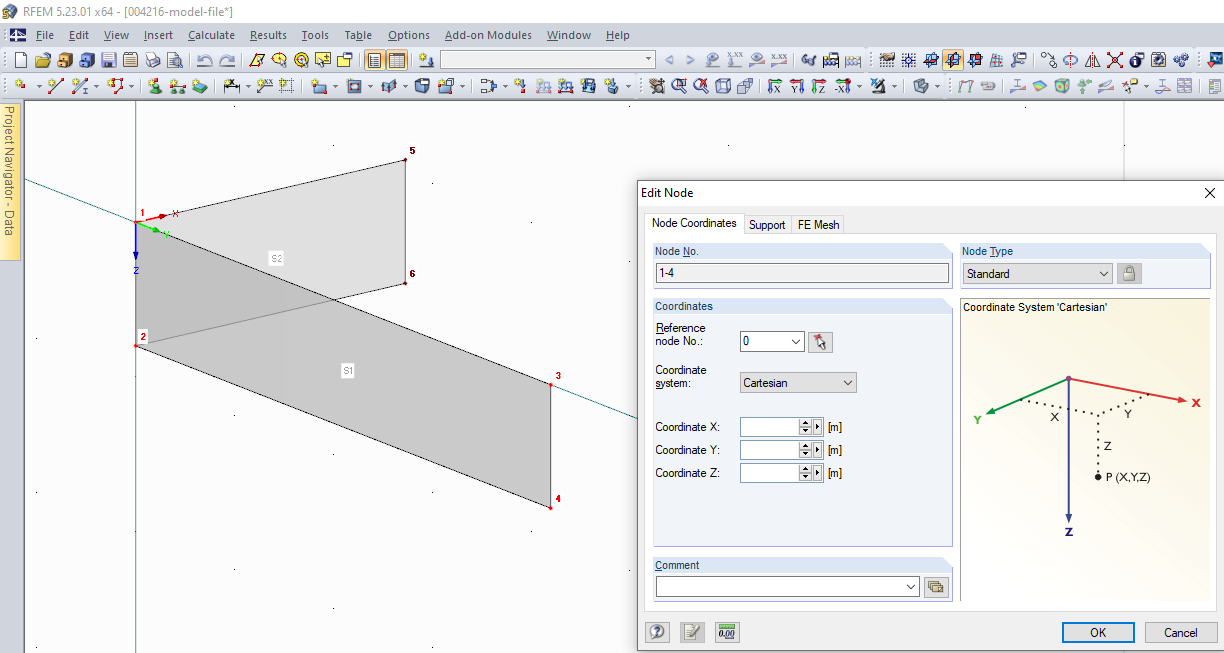The width and height of the screenshot is (1224, 653).
Task: Select the Node Coordinates tab
Action: 694,223
